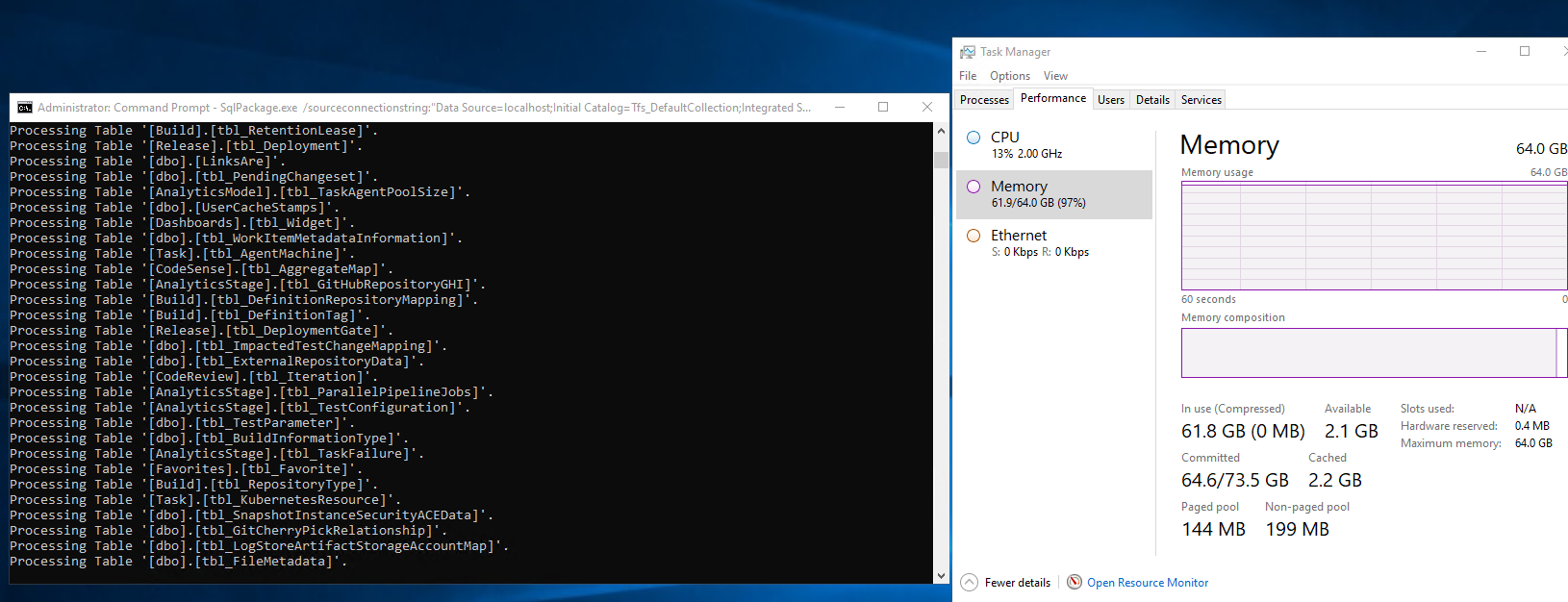Viewport: 1568px width, 602px height.
Task: Click the '[AnalyticsStage].[tbl_TaskFailure]' line
Action: coord(216,454)
